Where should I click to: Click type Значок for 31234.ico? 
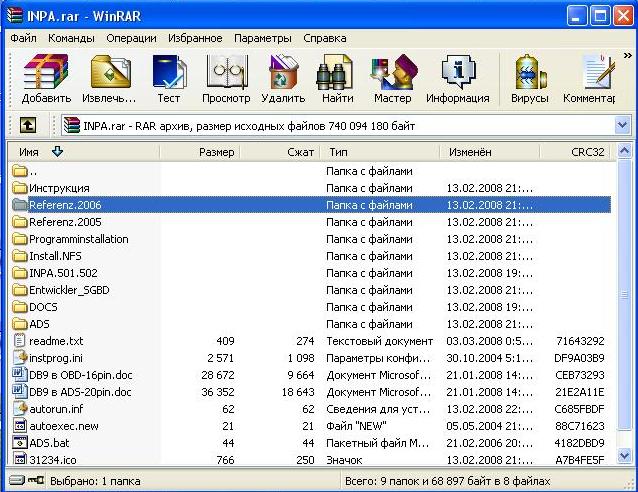[344, 460]
